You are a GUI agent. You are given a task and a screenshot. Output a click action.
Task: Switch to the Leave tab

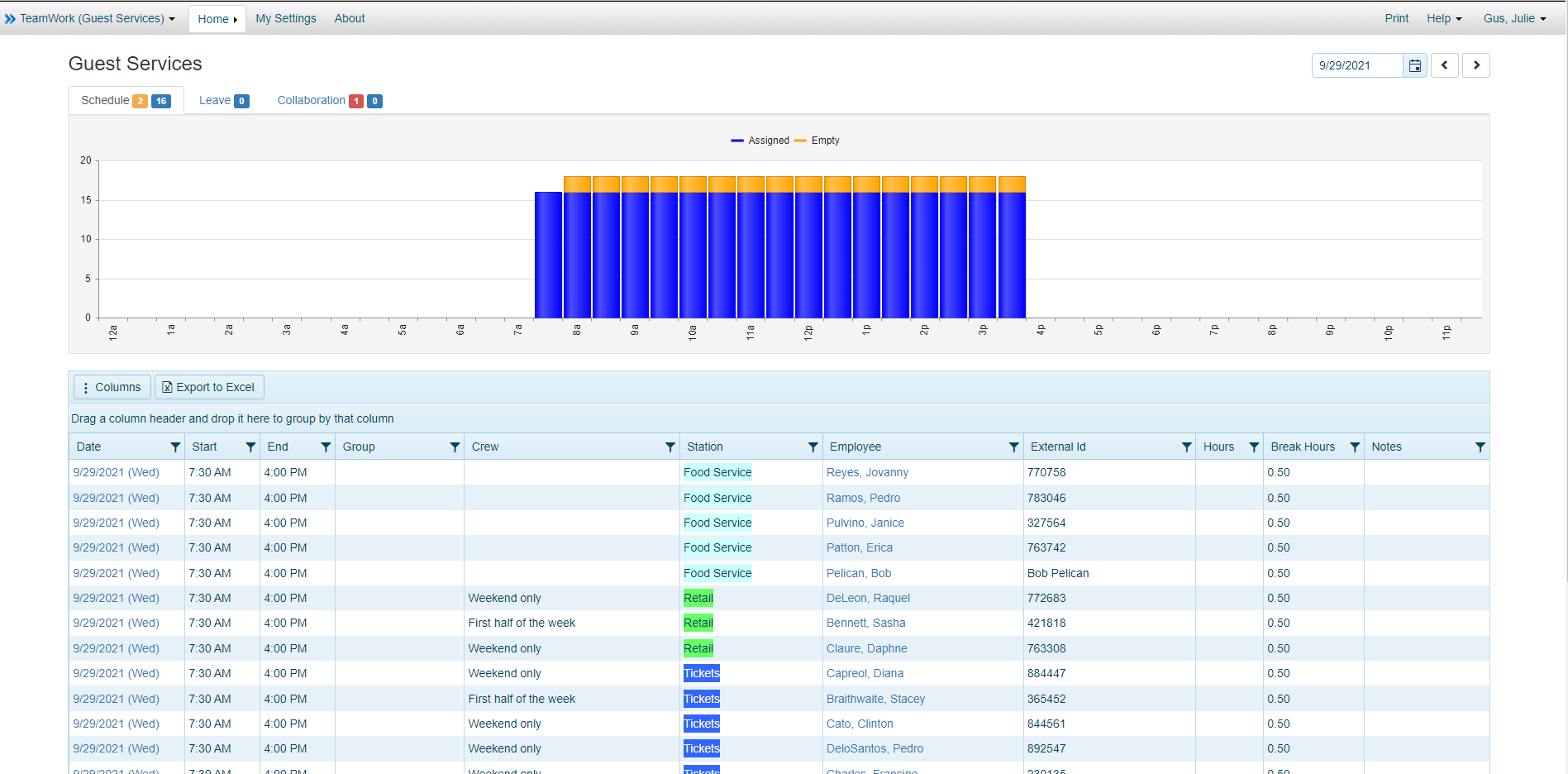(x=213, y=99)
